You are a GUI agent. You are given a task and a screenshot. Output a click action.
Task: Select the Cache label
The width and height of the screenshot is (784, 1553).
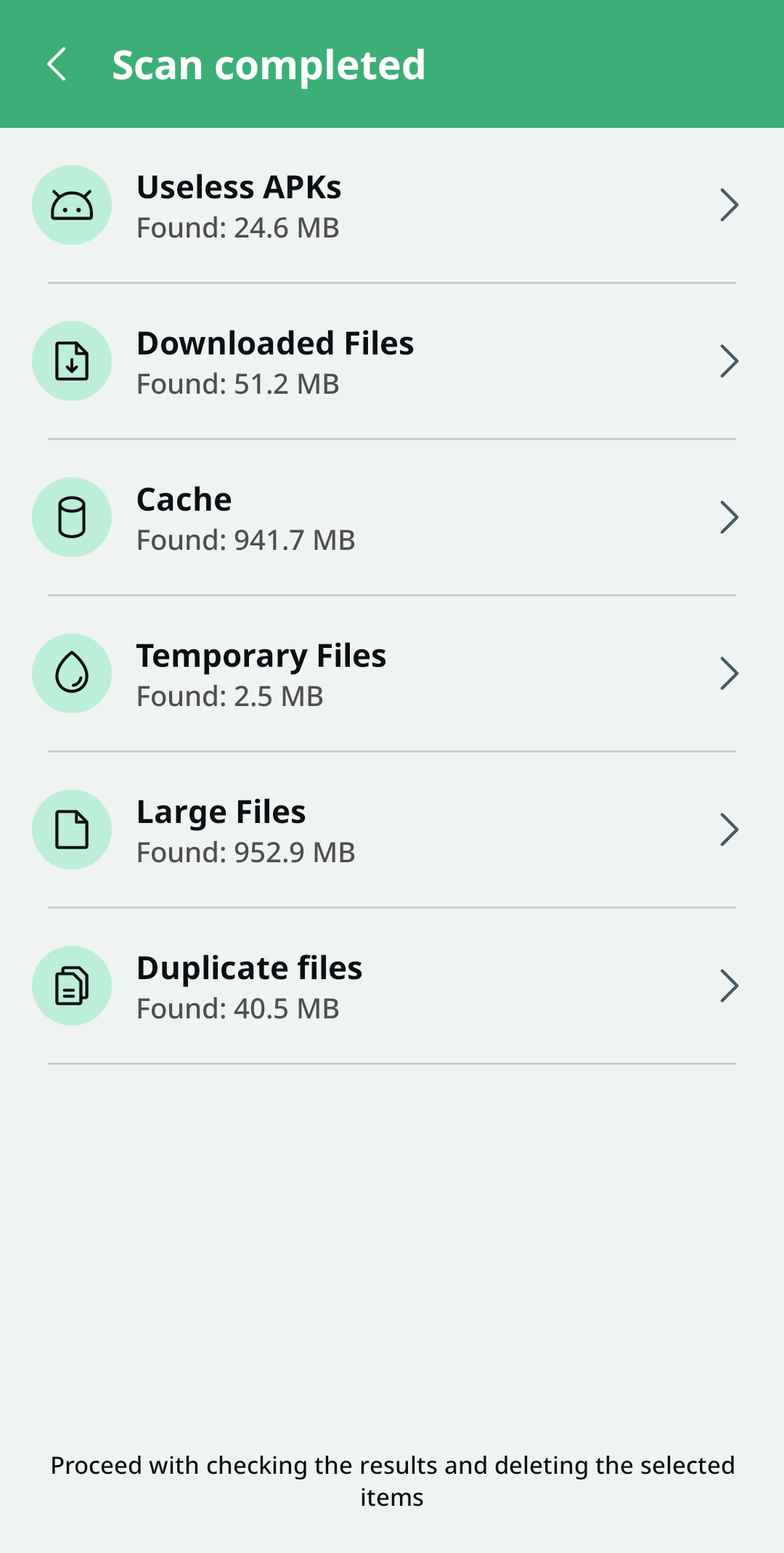point(184,500)
